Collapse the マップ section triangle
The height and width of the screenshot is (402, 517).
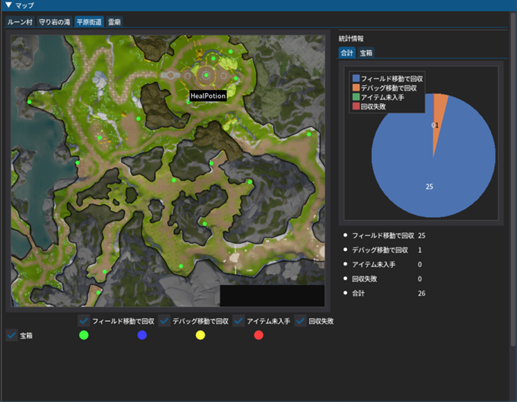pyautogui.click(x=8, y=5)
